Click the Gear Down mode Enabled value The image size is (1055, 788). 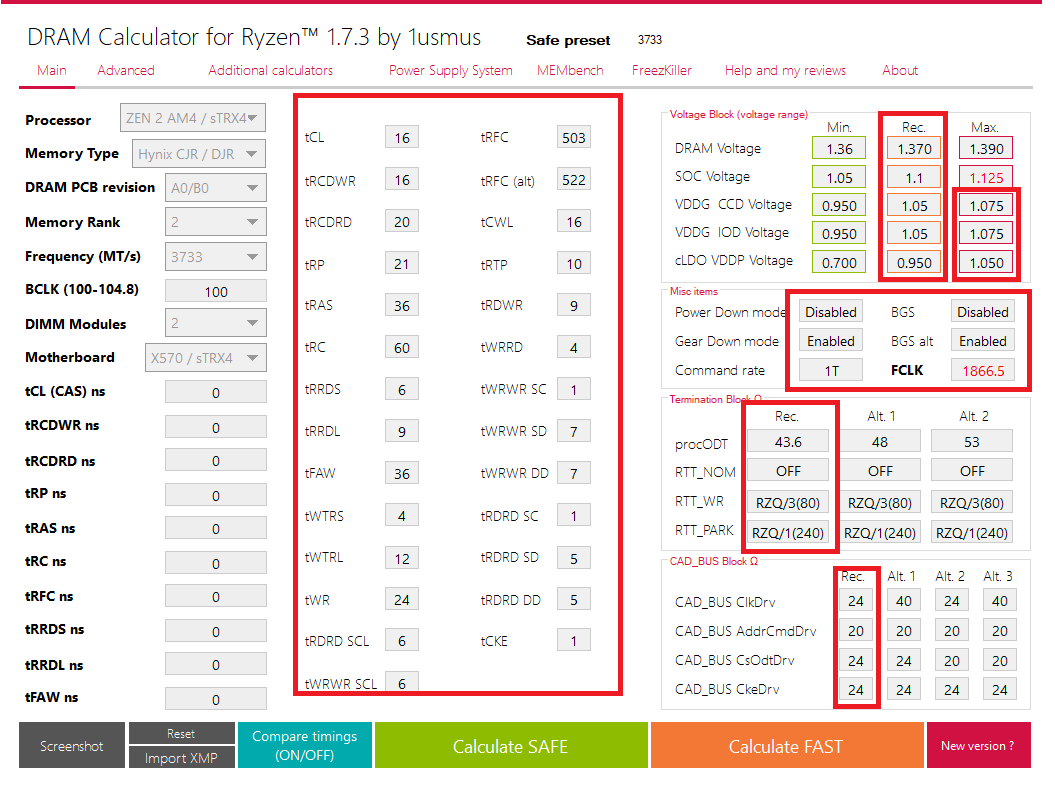tap(831, 341)
